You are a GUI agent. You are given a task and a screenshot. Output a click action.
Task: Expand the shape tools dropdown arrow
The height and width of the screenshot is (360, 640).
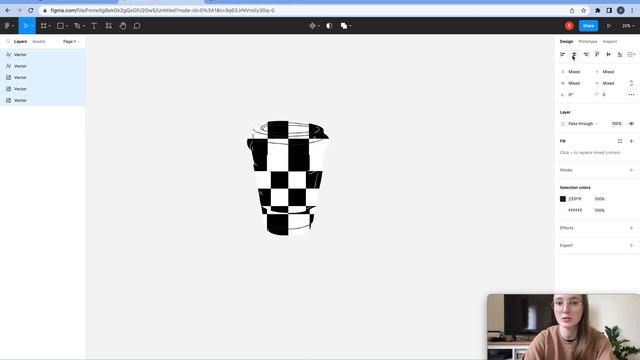[67, 26]
